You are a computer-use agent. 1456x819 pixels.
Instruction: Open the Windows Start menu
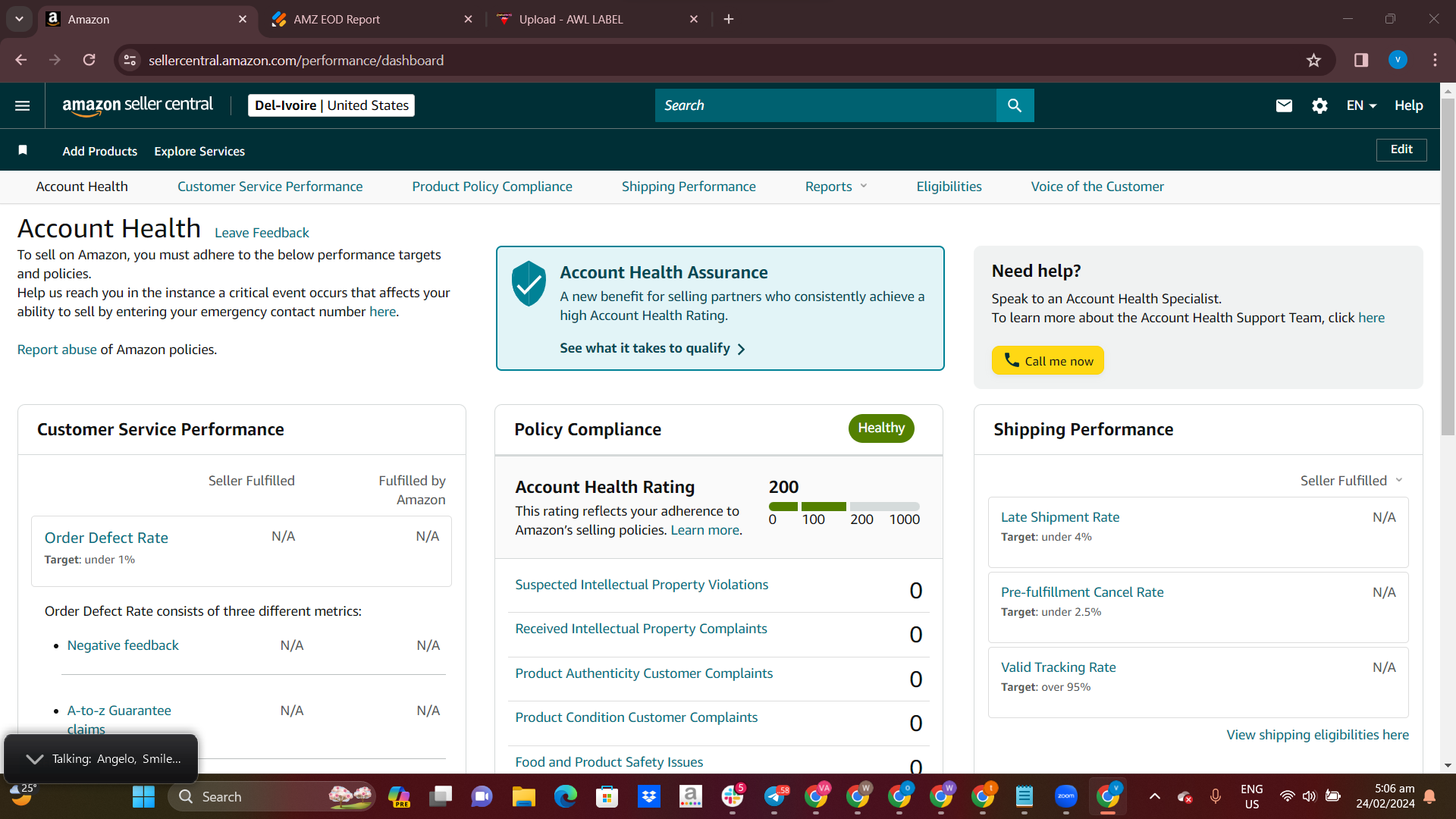click(143, 796)
